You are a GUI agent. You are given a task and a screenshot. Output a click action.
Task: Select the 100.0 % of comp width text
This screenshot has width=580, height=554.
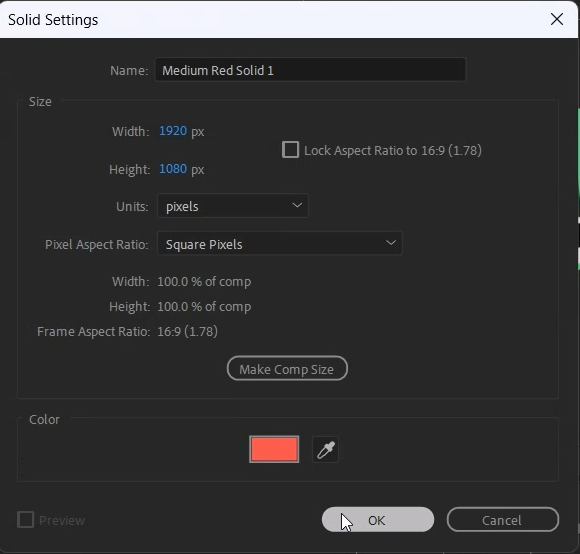tap(204, 282)
